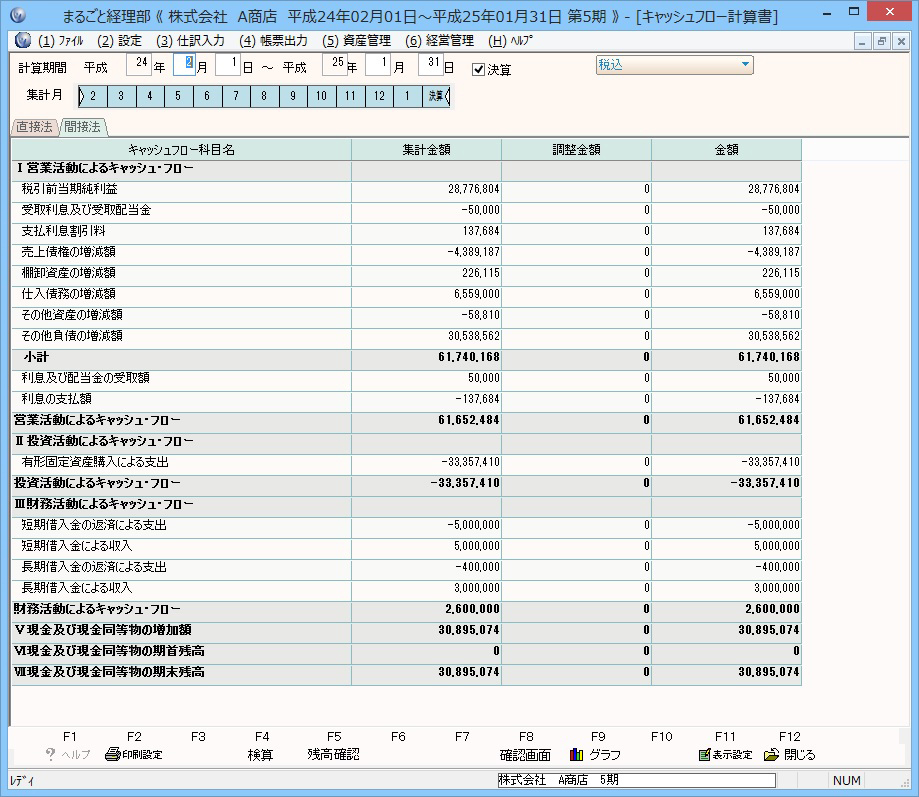Click the start year field showing 24
Image resolution: width=919 pixels, height=797 pixels.
click(x=139, y=64)
